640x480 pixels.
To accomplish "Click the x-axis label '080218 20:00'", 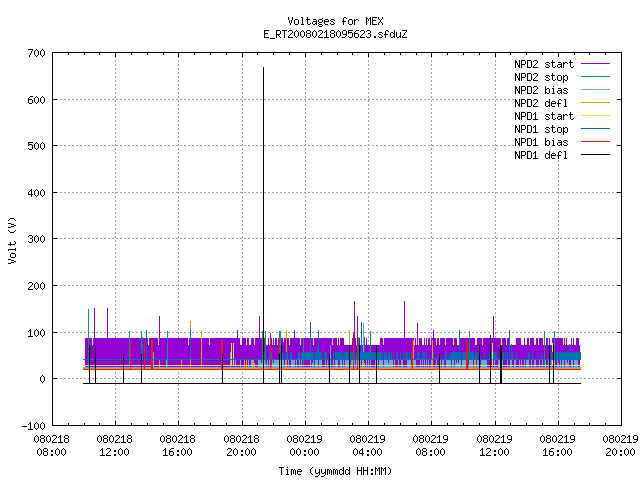I will tap(242, 446).
